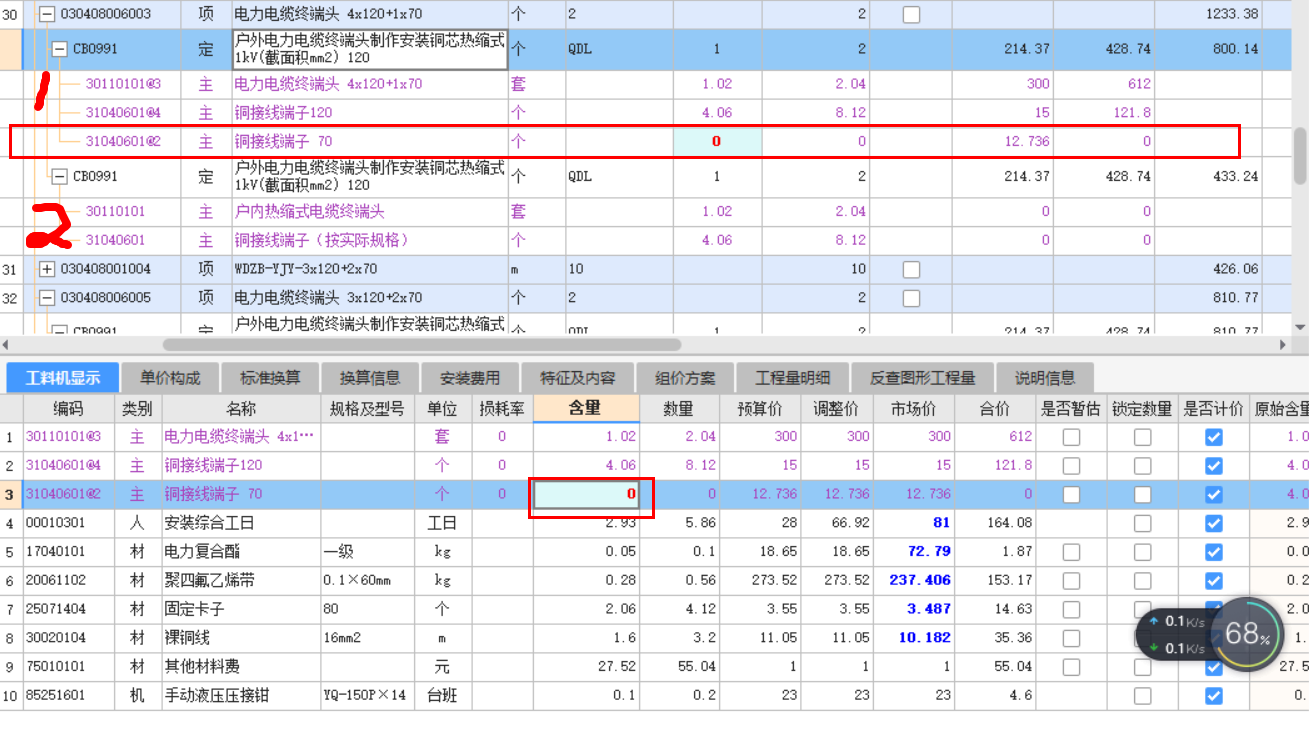
Task: Toggle 是否暂估 for 电力电缆终端头 material row
Action: [1071, 437]
